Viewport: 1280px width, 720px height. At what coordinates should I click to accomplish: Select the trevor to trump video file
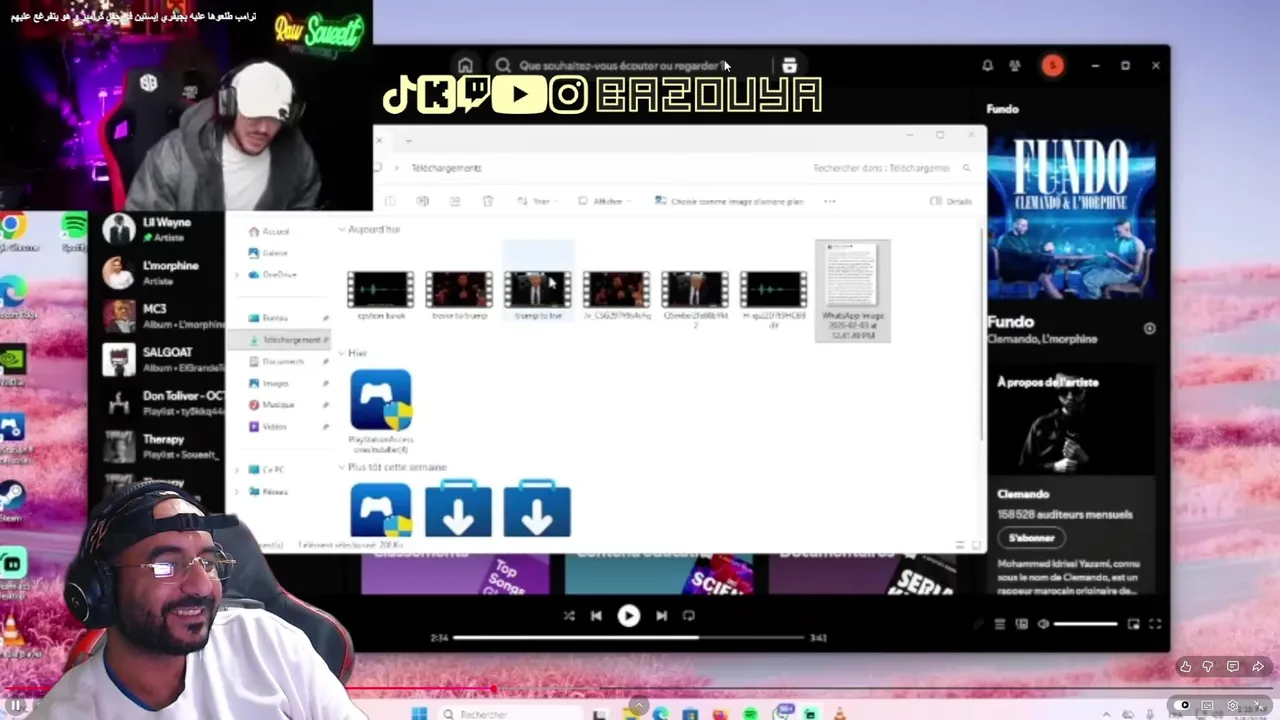pyautogui.click(x=459, y=294)
